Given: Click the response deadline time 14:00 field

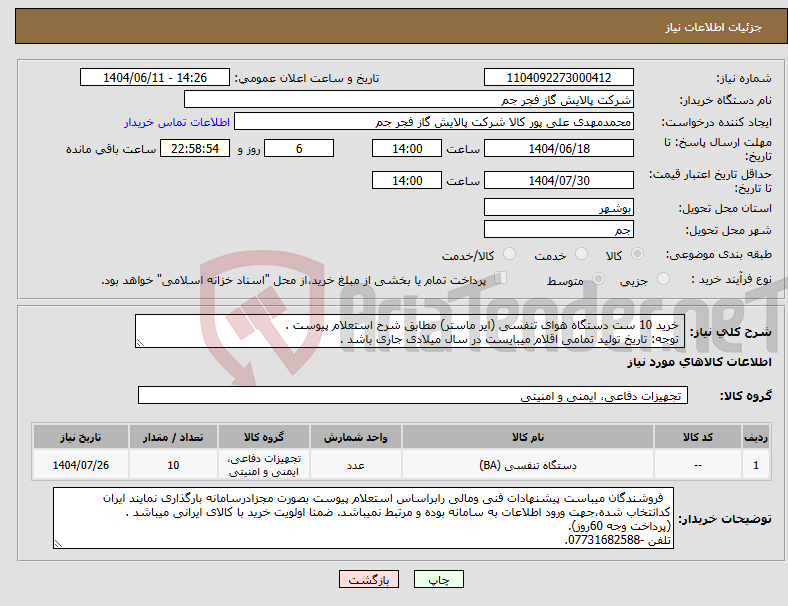Looking at the screenshot, I should tap(407, 149).
